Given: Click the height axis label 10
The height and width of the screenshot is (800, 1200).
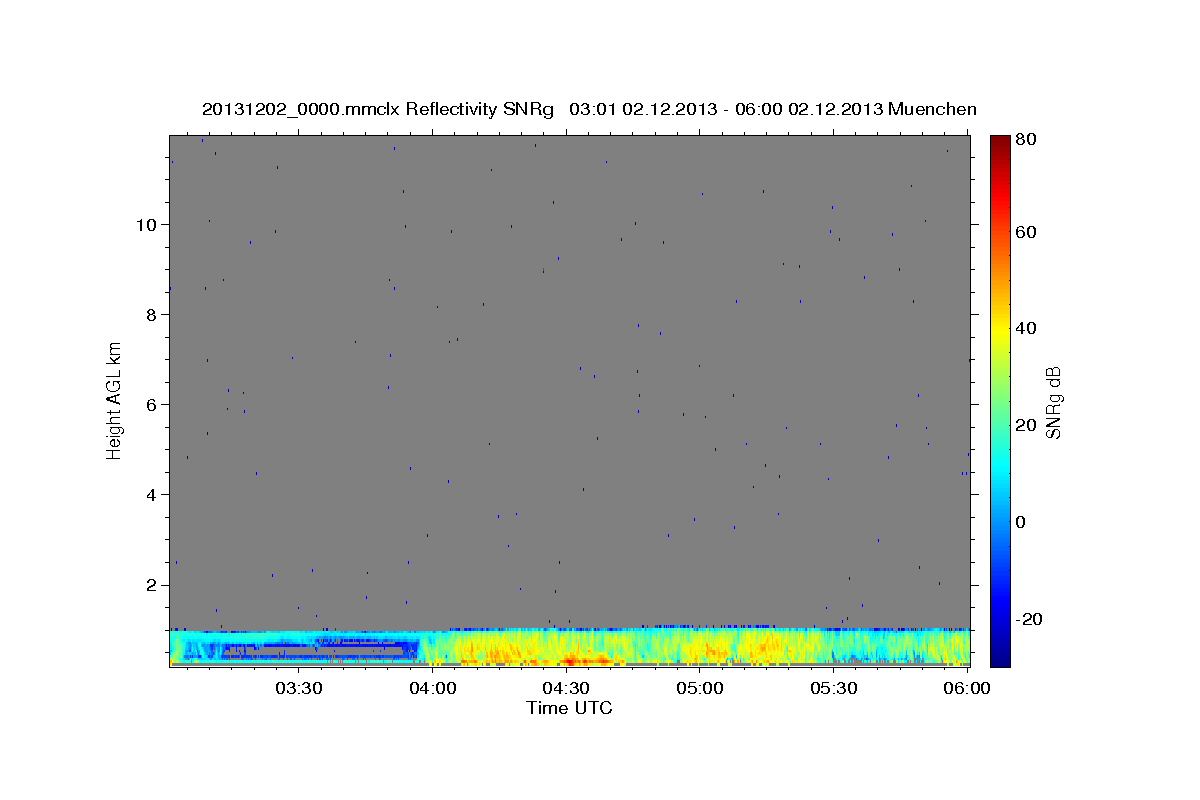Looking at the screenshot, I should point(149,224).
